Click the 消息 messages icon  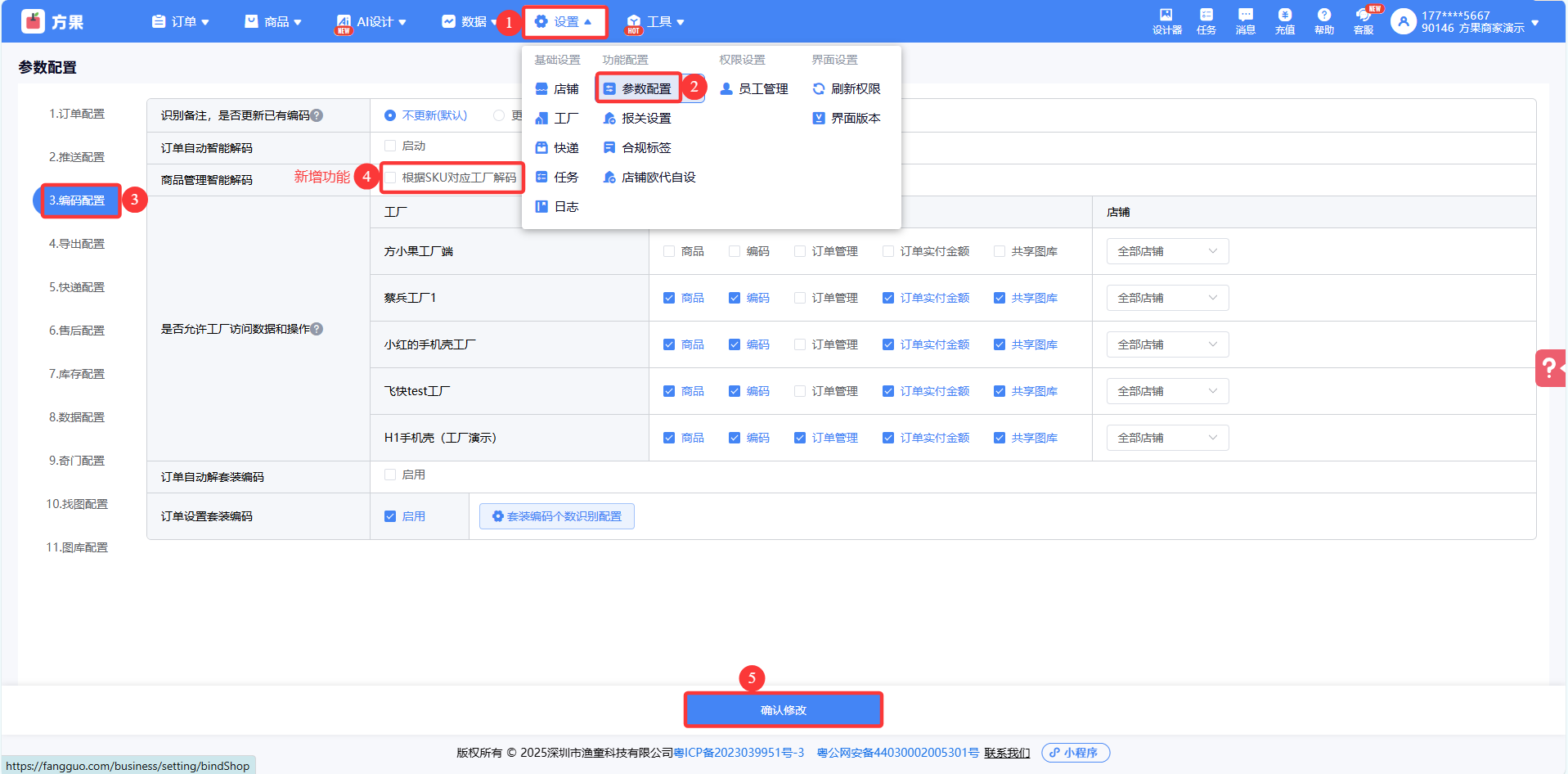tap(1245, 20)
